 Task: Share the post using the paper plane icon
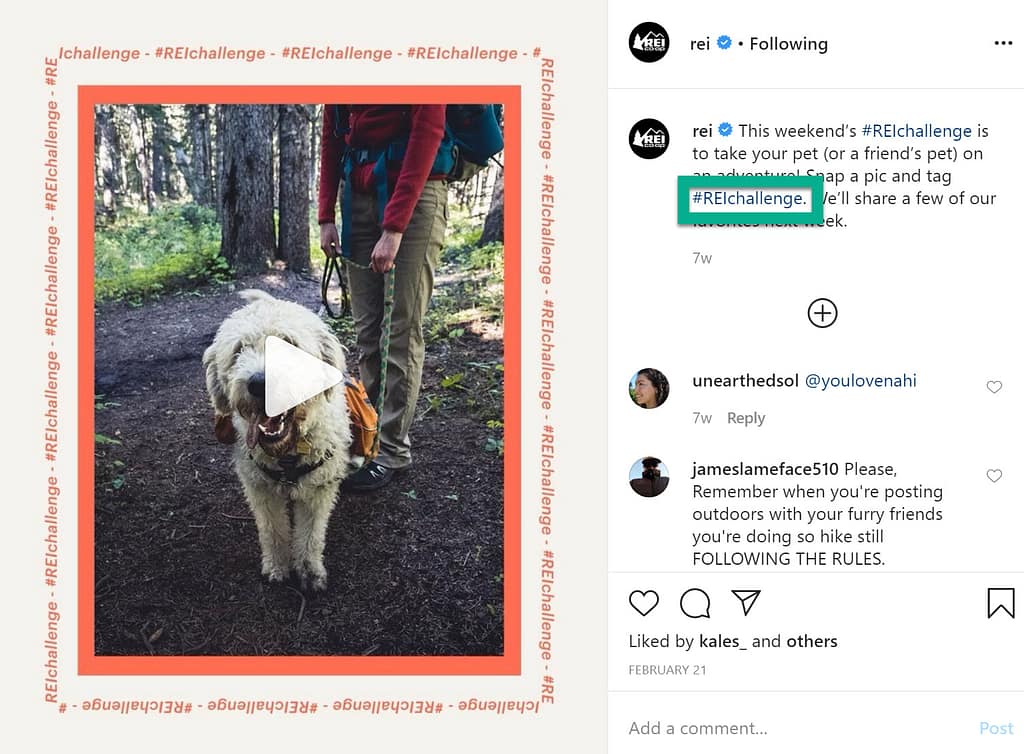[x=746, y=603]
